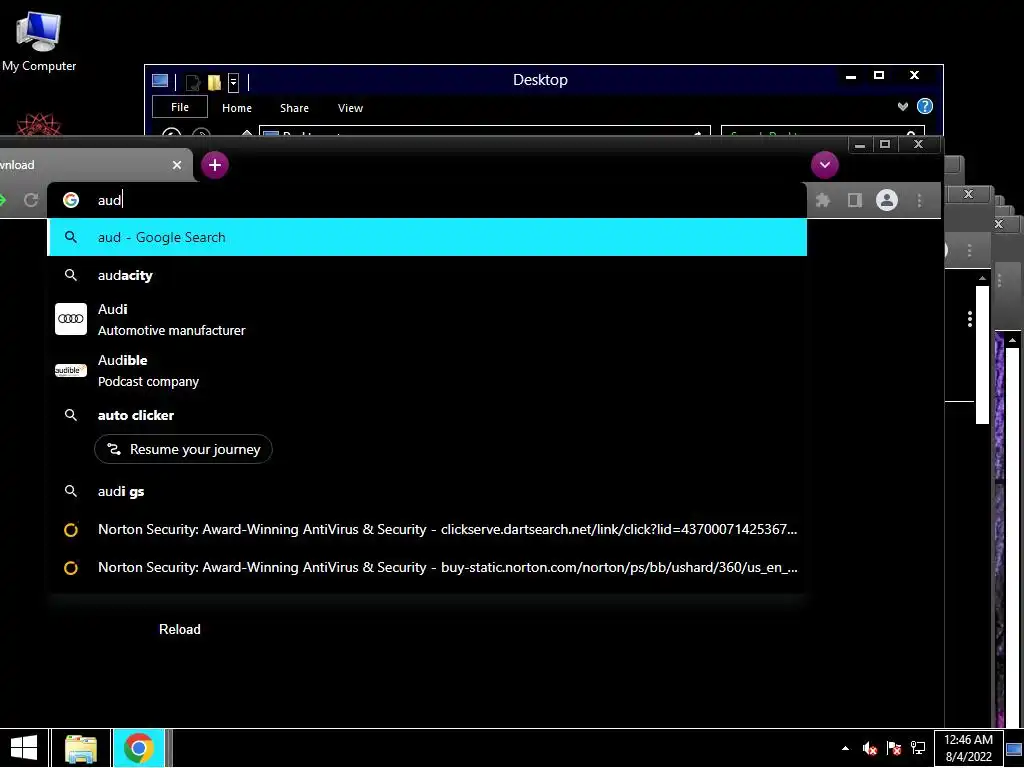The width and height of the screenshot is (1024, 768).
Task: Select the 'audacity' search suggestion
Action: pyautogui.click(x=427, y=275)
